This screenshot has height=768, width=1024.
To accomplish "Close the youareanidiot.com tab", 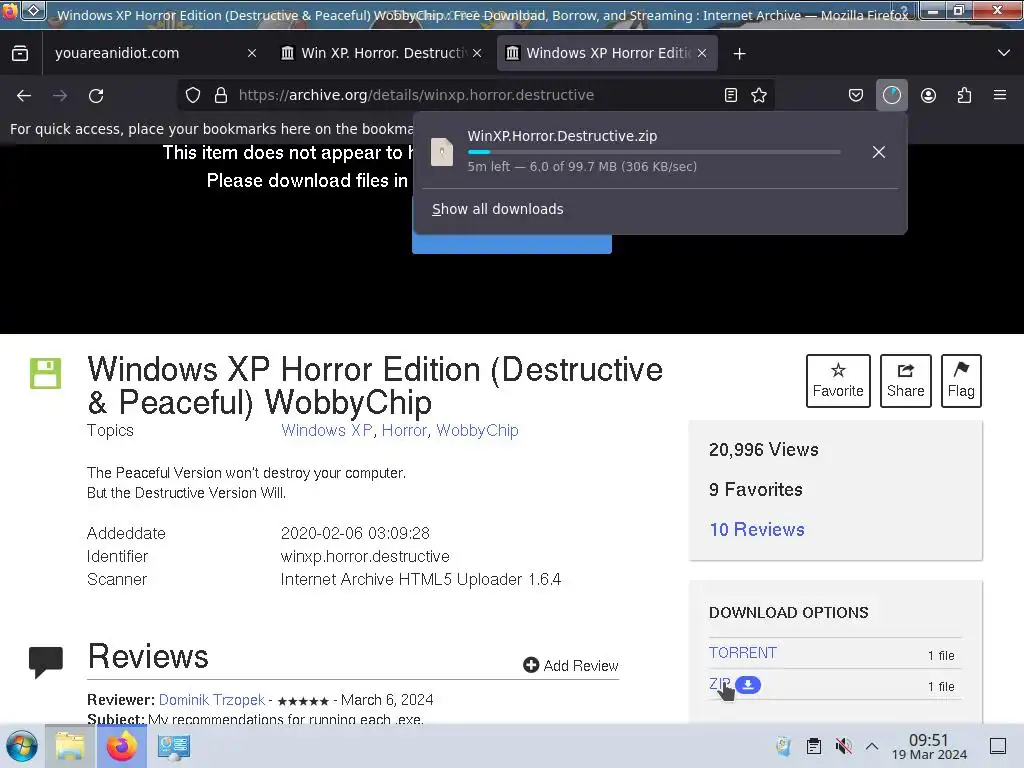I will [252, 54].
